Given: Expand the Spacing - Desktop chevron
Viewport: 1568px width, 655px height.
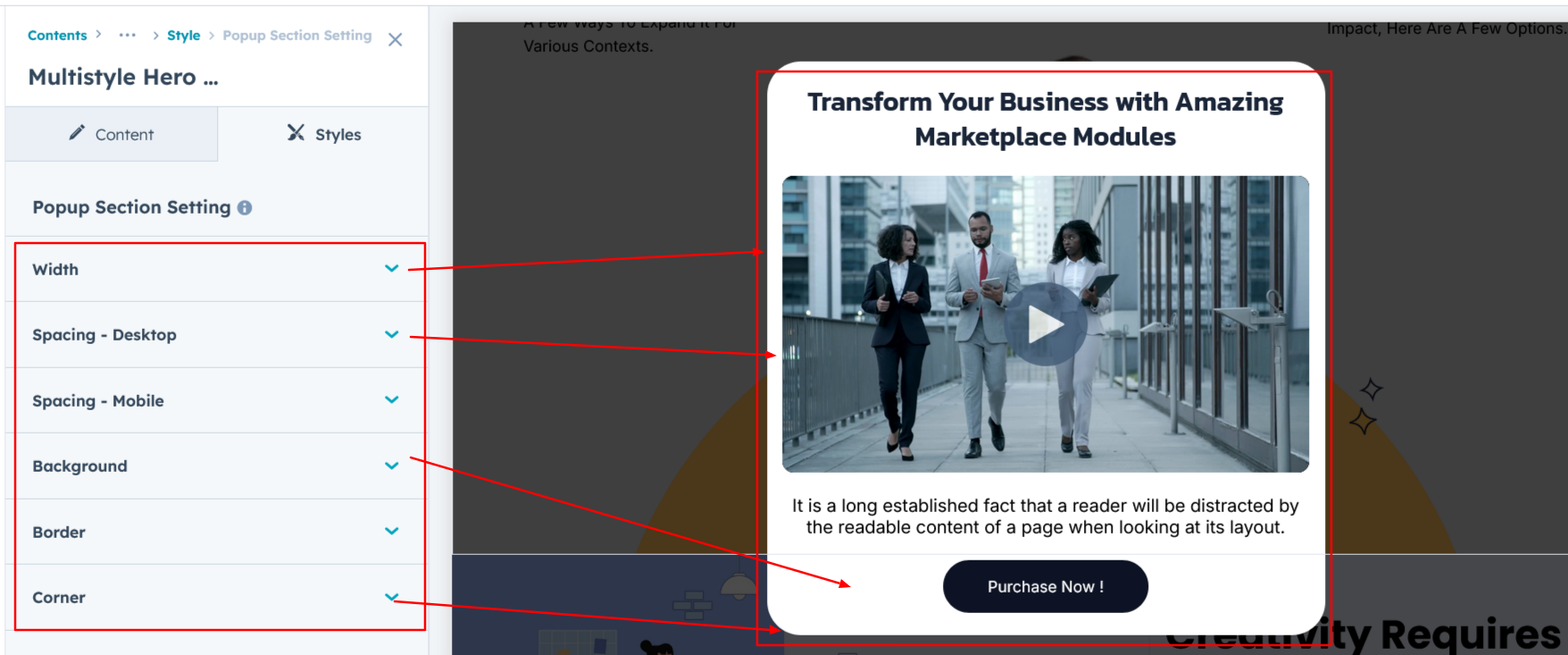Looking at the screenshot, I should pyautogui.click(x=391, y=334).
